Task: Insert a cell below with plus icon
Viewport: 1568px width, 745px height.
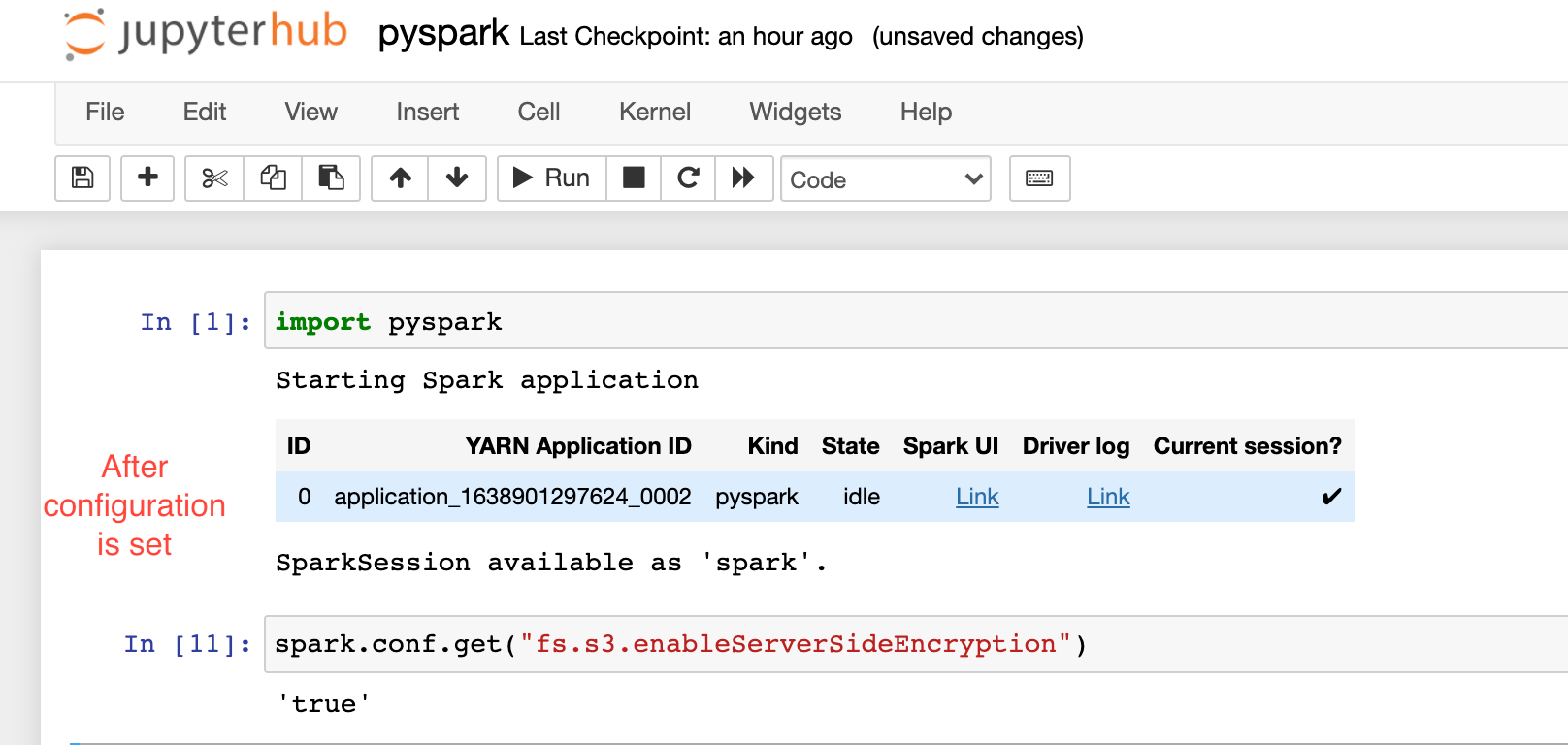Action: click(x=147, y=178)
